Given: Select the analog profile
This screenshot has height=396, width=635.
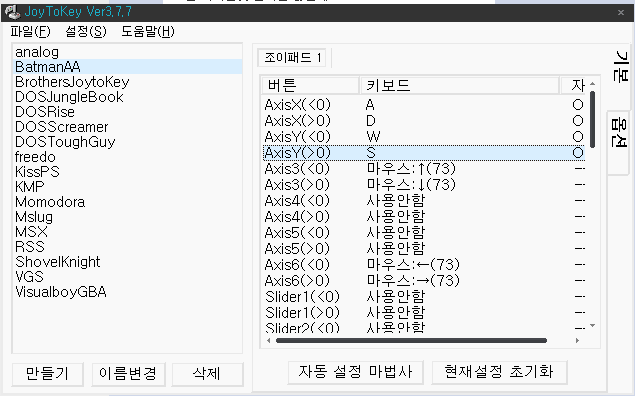Looking at the screenshot, I should 128,52.
